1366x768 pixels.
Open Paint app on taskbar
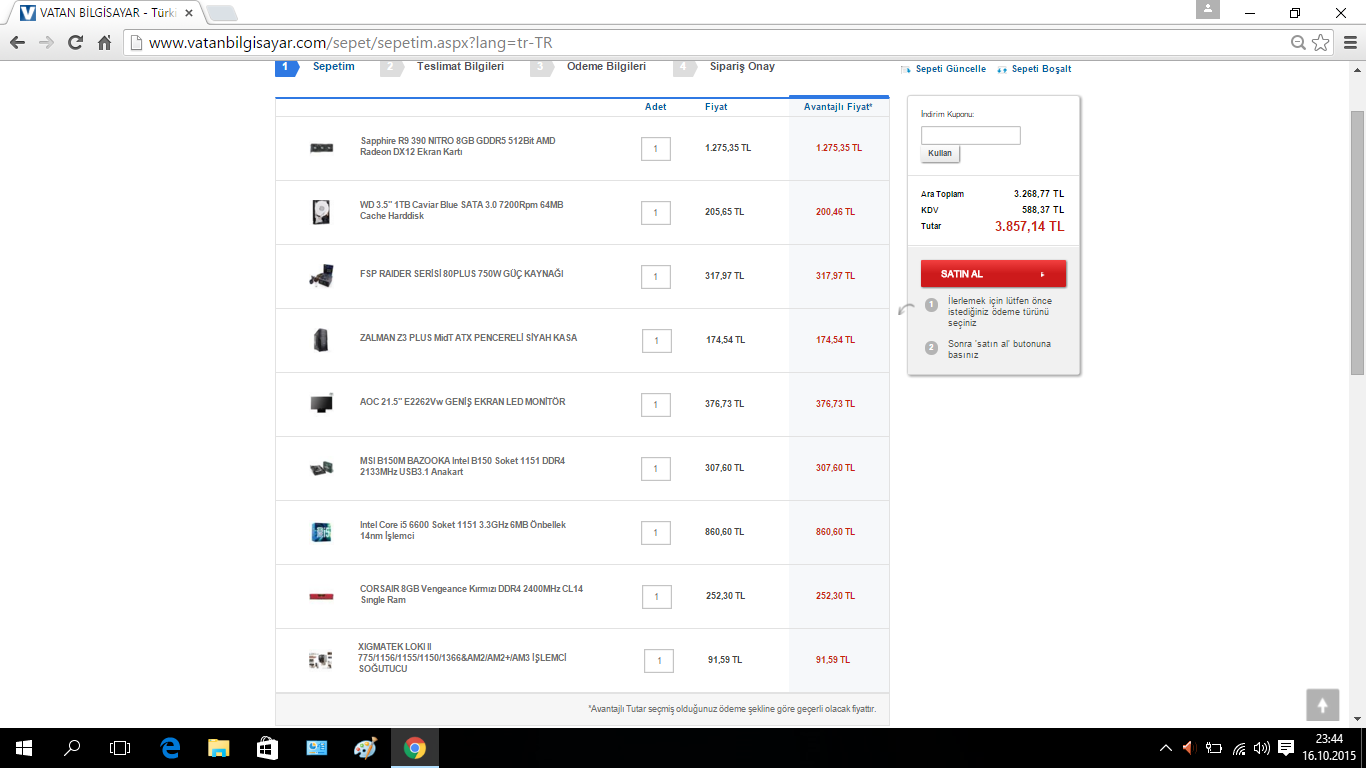366,748
